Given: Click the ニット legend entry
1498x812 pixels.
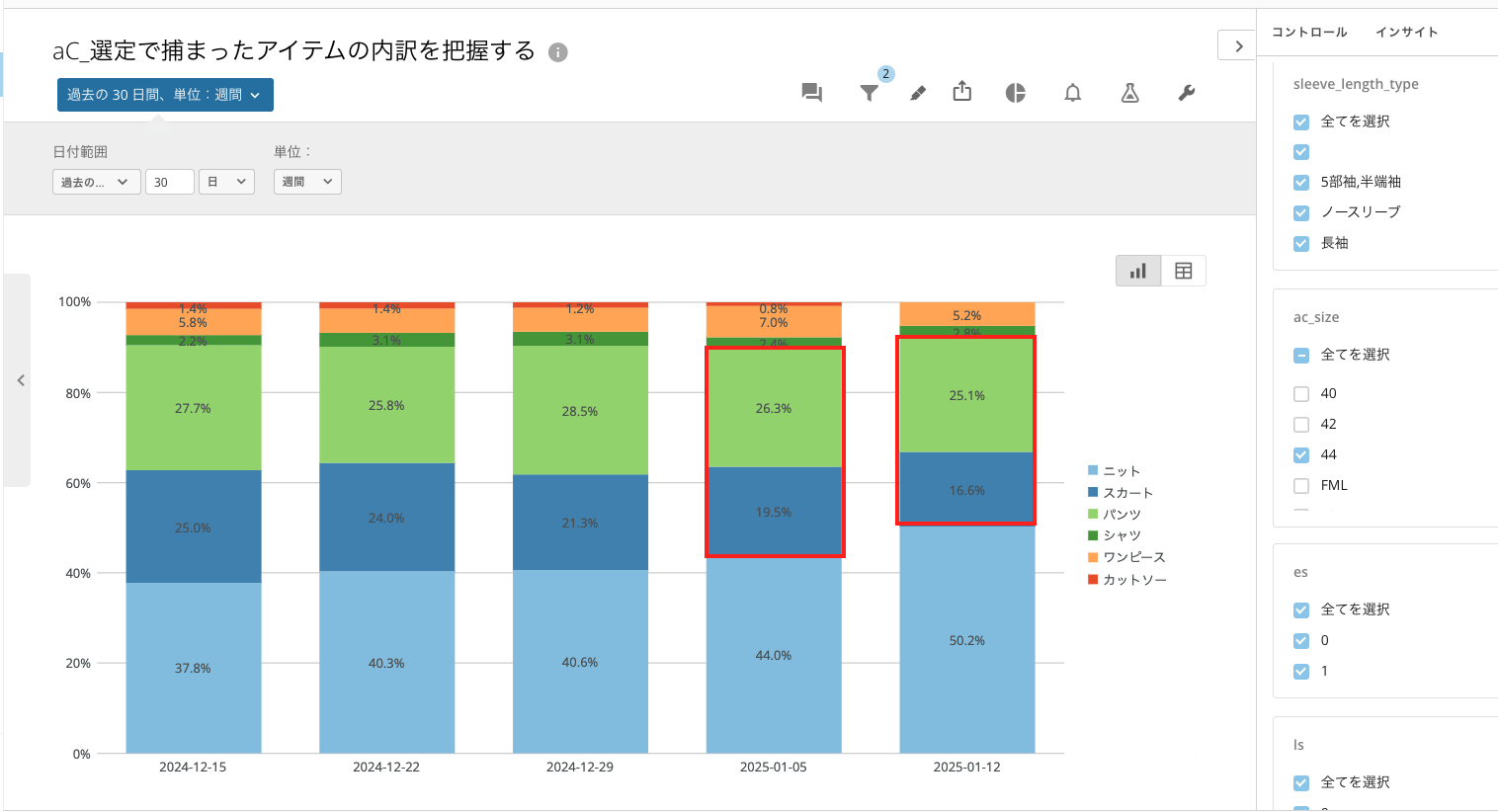Looking at the screenshot, I should tap(1122, 471).
